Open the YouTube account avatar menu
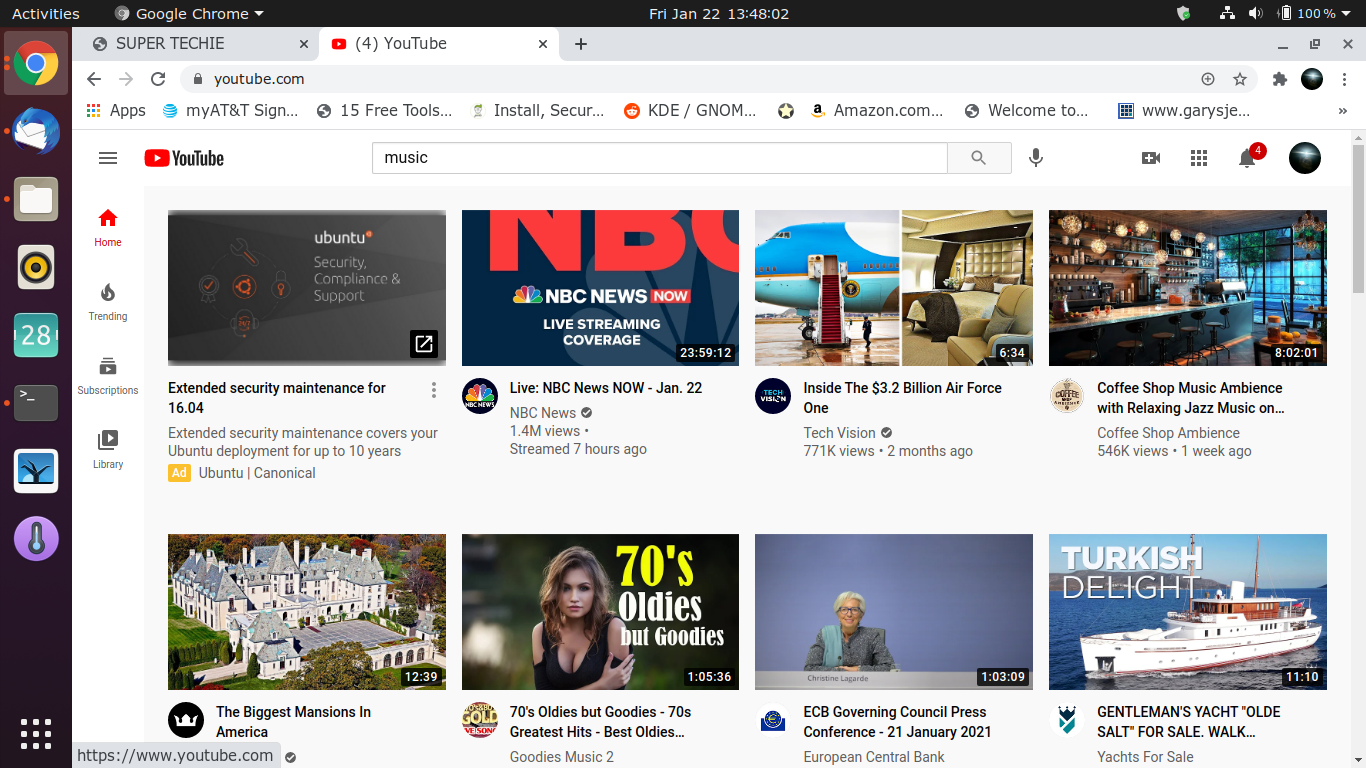The image size is (1366, 768). [x=1305, y=158]
